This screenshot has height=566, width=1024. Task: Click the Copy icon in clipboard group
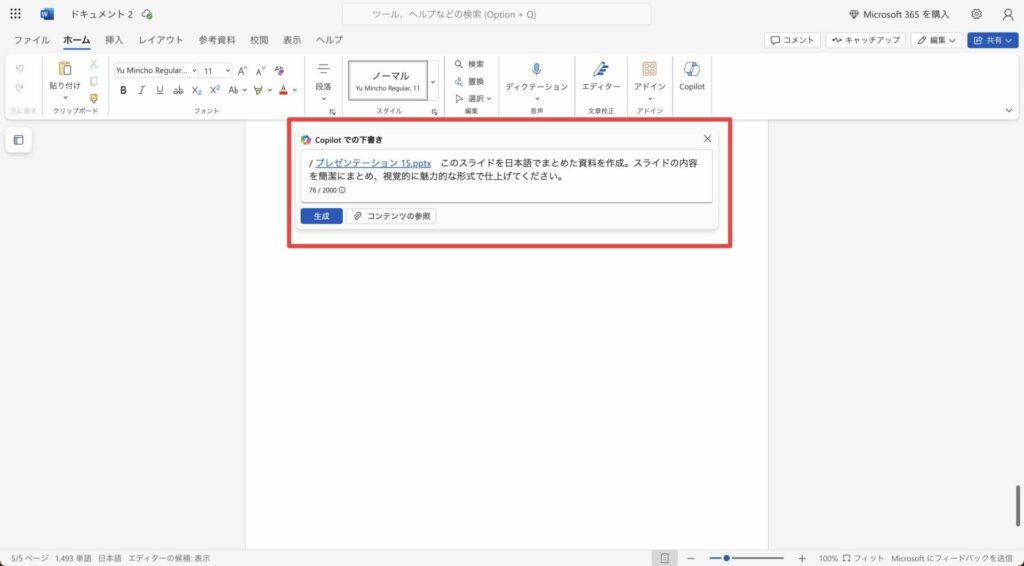(x=93, y=81)
